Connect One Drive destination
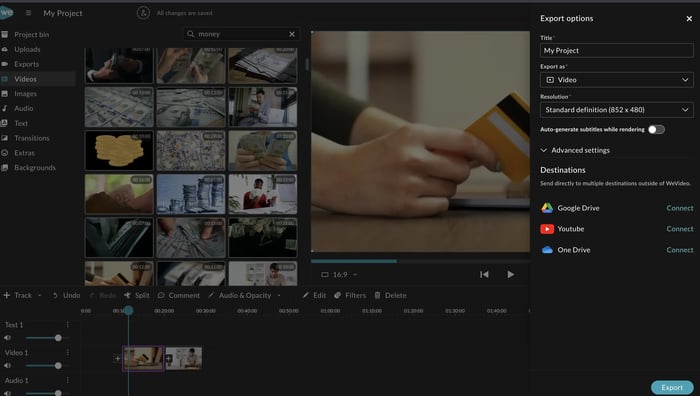The image size is (700, 396). tap(679, 250)
